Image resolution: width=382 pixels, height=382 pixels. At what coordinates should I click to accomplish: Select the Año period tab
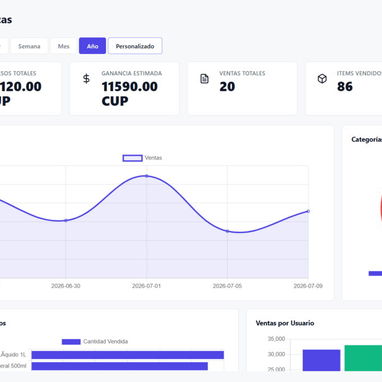click(92, 46)
